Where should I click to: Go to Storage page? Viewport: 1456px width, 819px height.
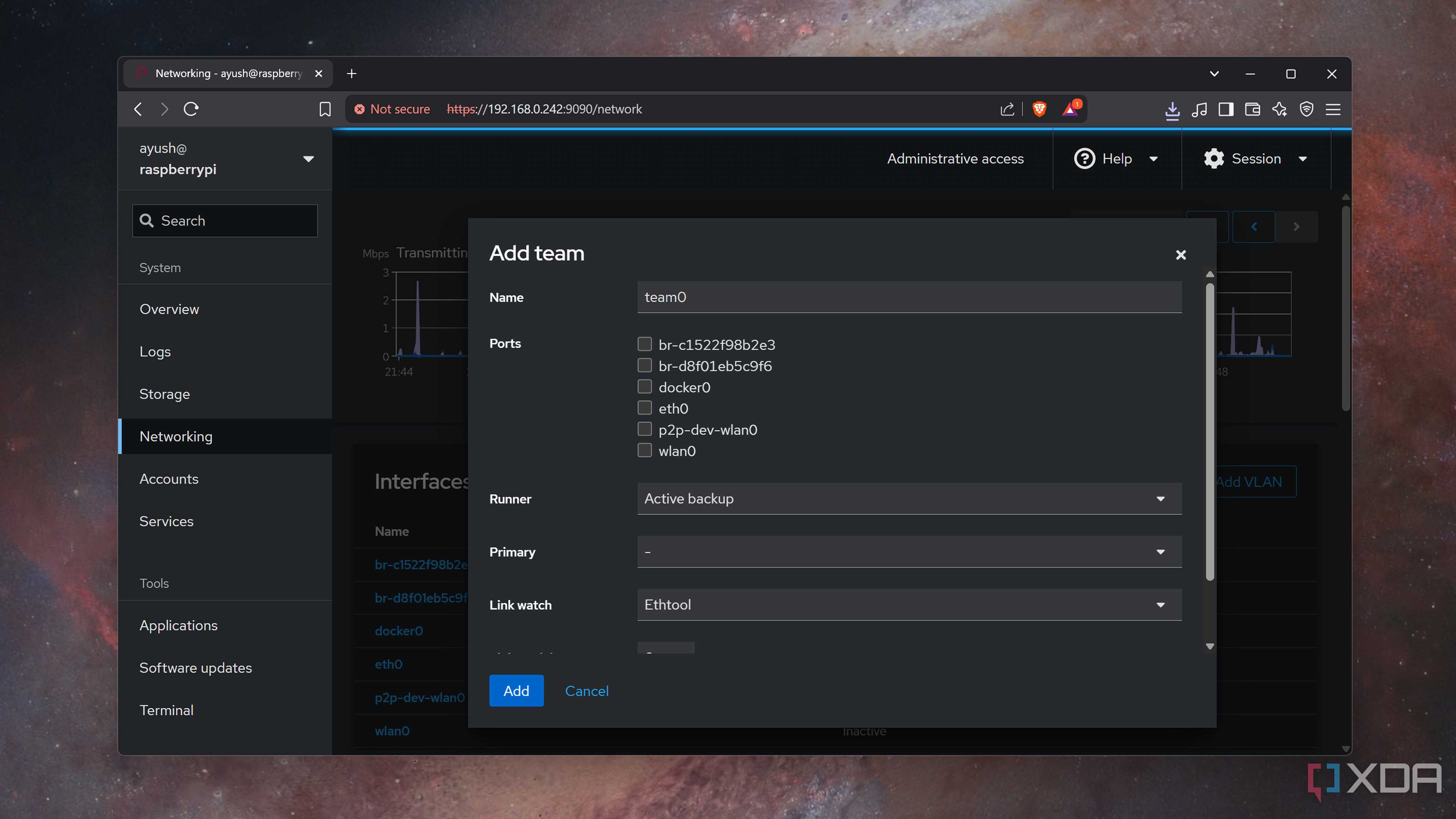225,394
